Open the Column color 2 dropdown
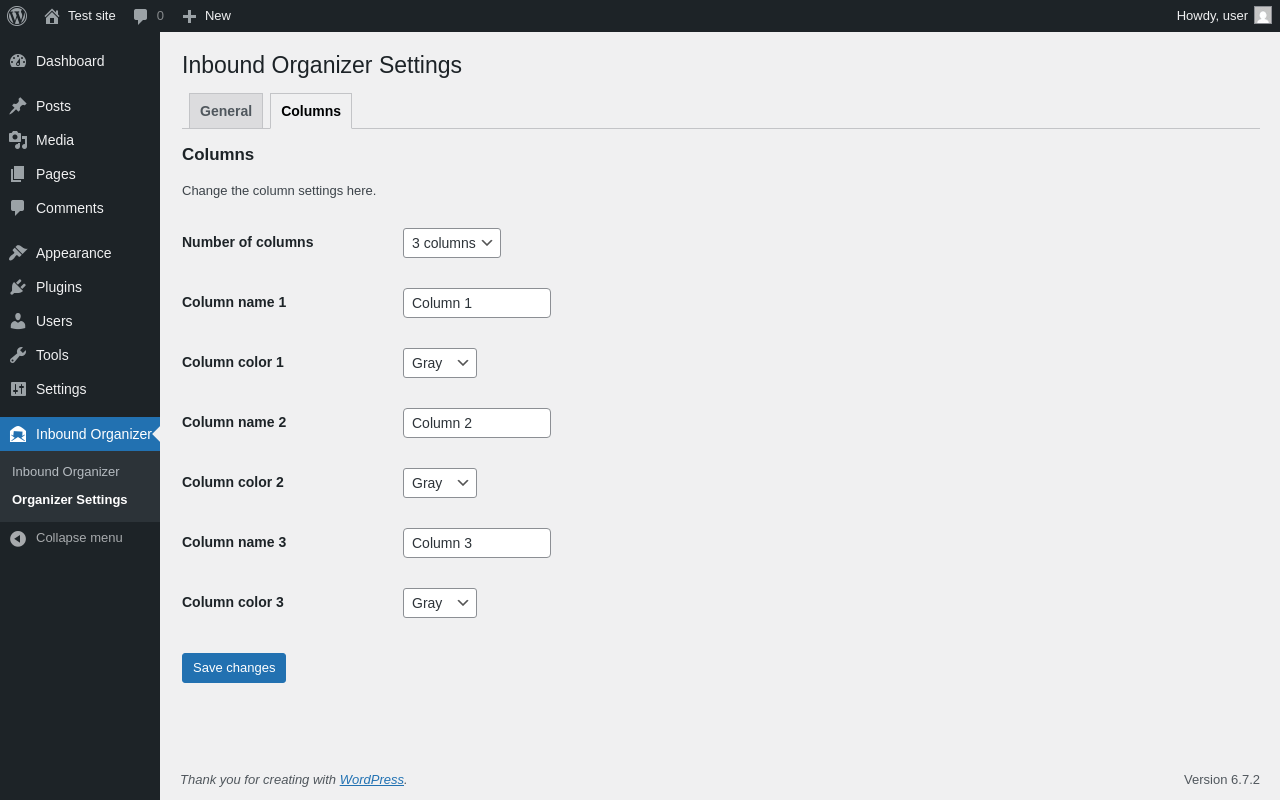Viewport: 1280px width, 800px height. click(440, 483)
